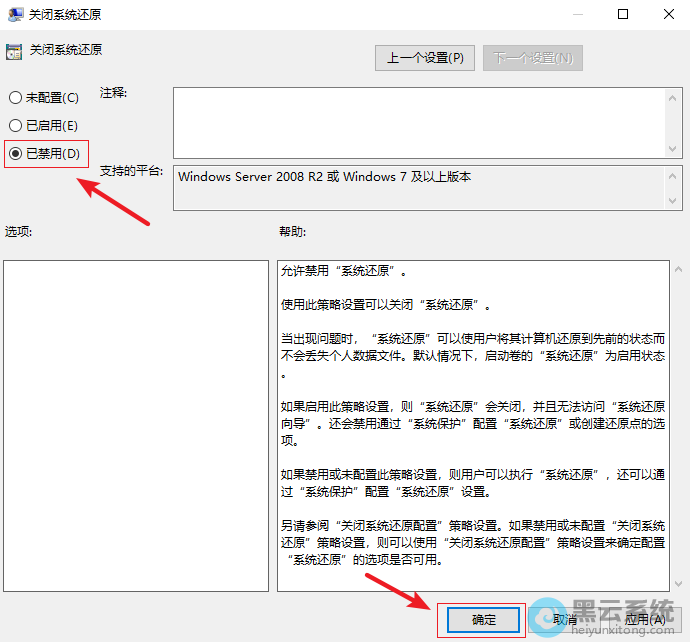Click the up arrow in 注释 box scrollbar
The image size is (690, 642).
pos(673,98)
